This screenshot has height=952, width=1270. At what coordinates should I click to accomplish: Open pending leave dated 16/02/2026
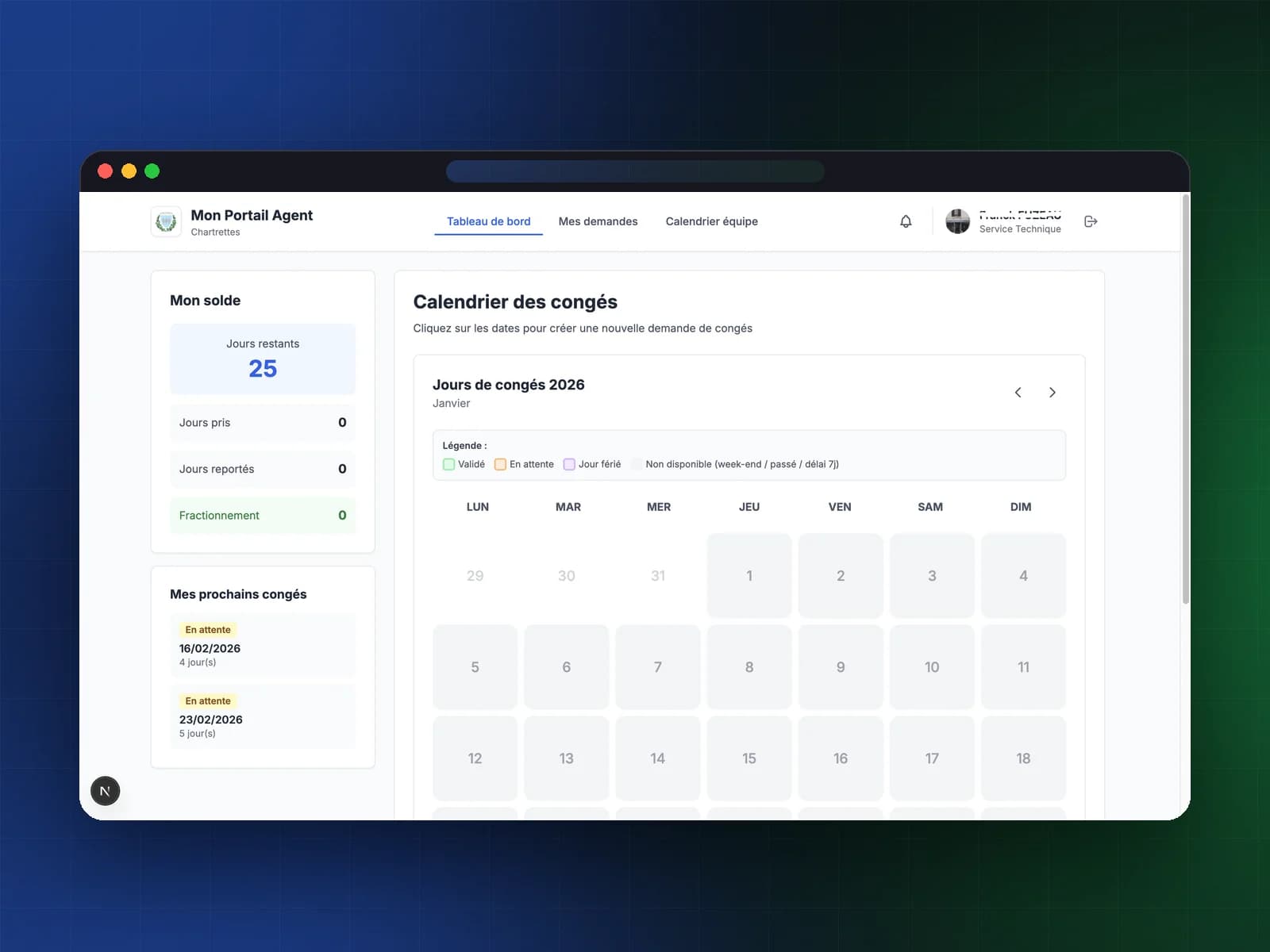(x=263, y=647)
